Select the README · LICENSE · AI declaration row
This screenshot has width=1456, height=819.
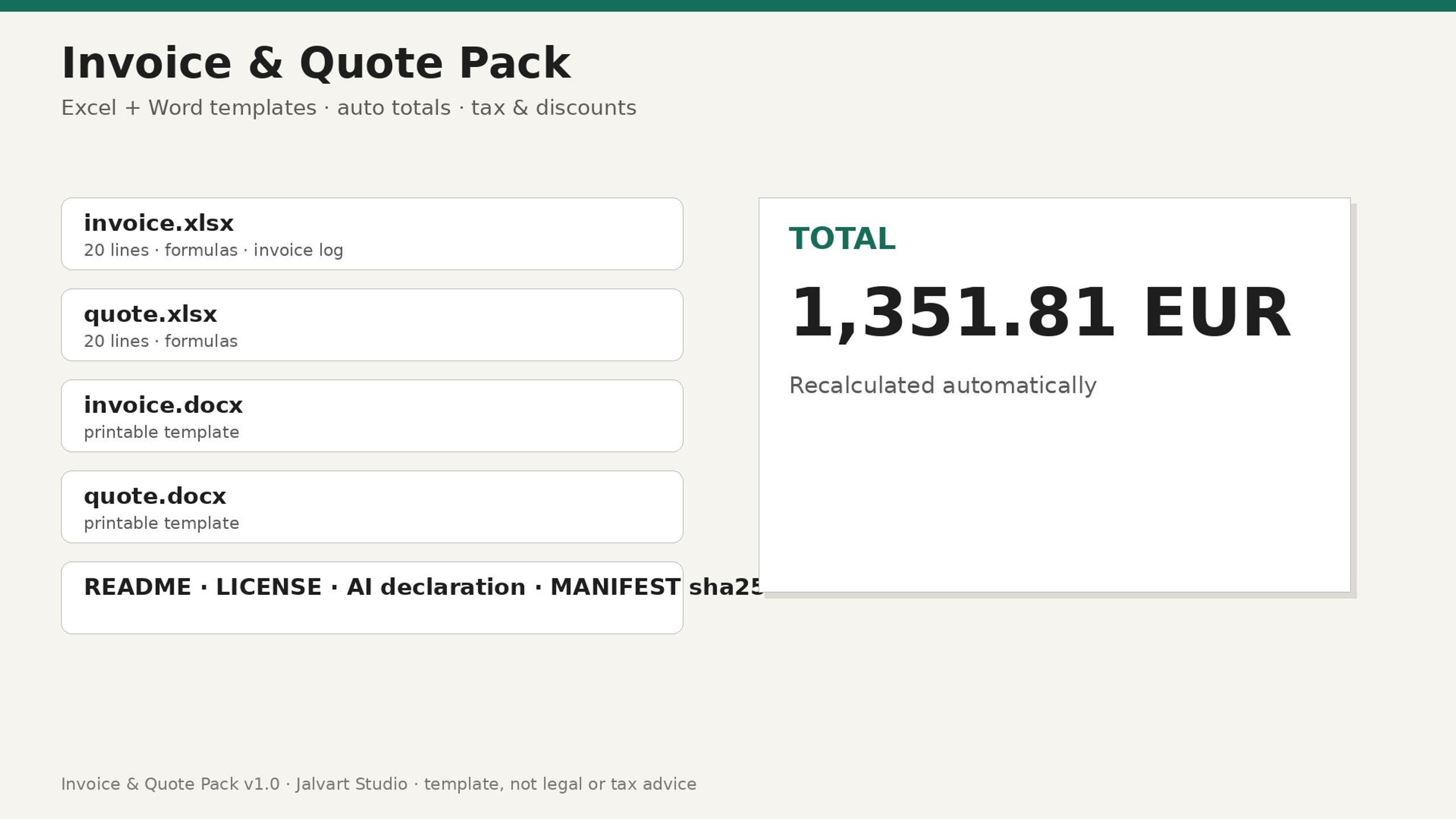(372, 598)
